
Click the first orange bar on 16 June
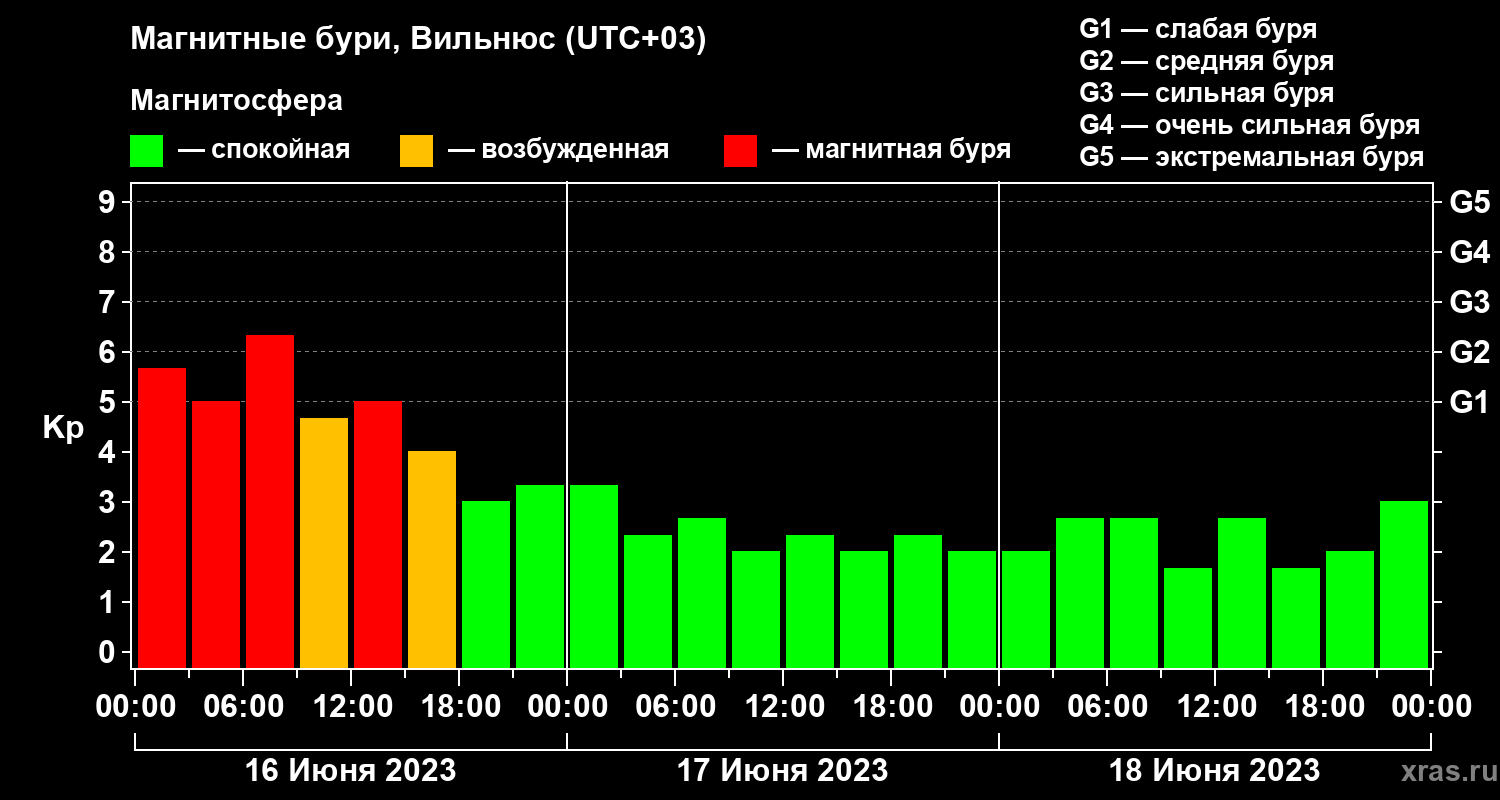click(x=324, y=543)
